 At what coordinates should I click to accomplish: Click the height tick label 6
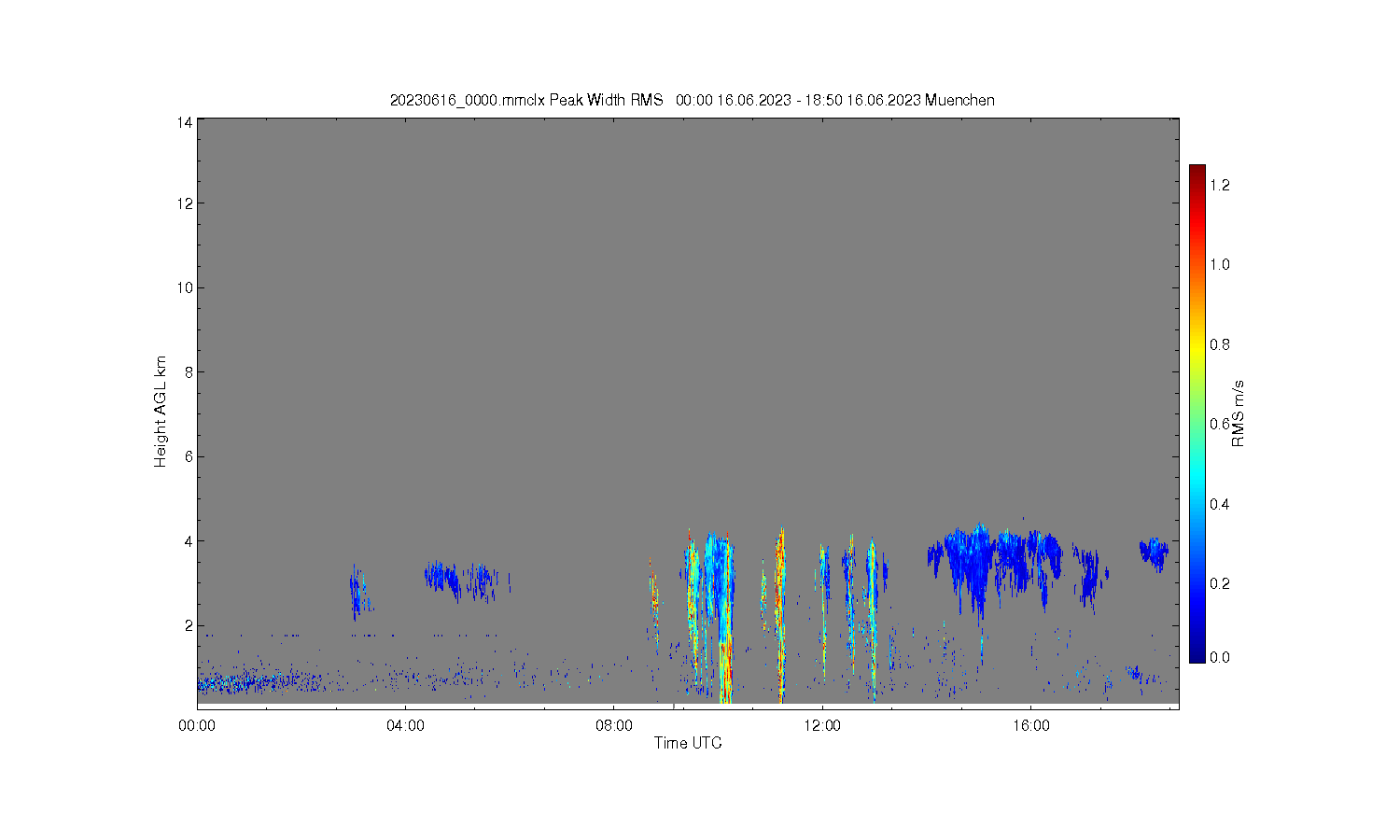click(x=189, y=456)
